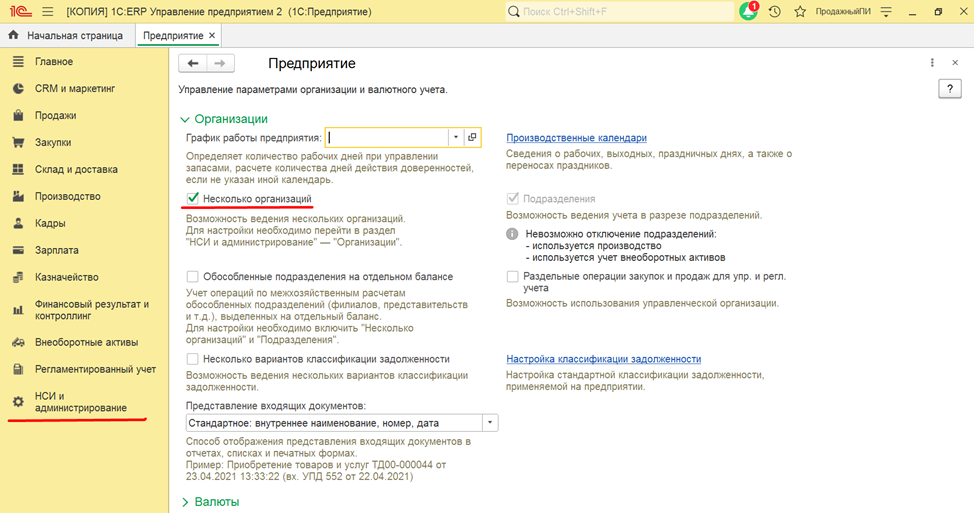
Task: Click Регламентированный учет sidebar label
Action: click(x=95, y=369)
